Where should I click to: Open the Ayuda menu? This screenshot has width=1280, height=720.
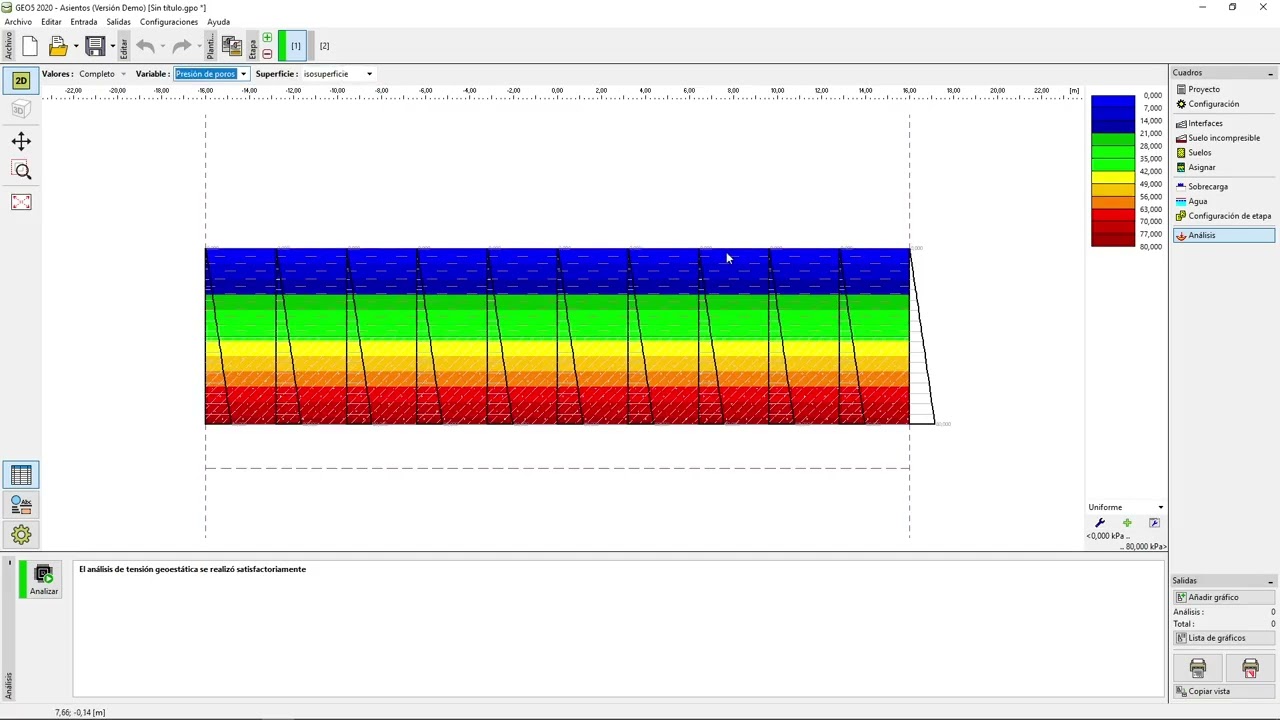[218, 22]
